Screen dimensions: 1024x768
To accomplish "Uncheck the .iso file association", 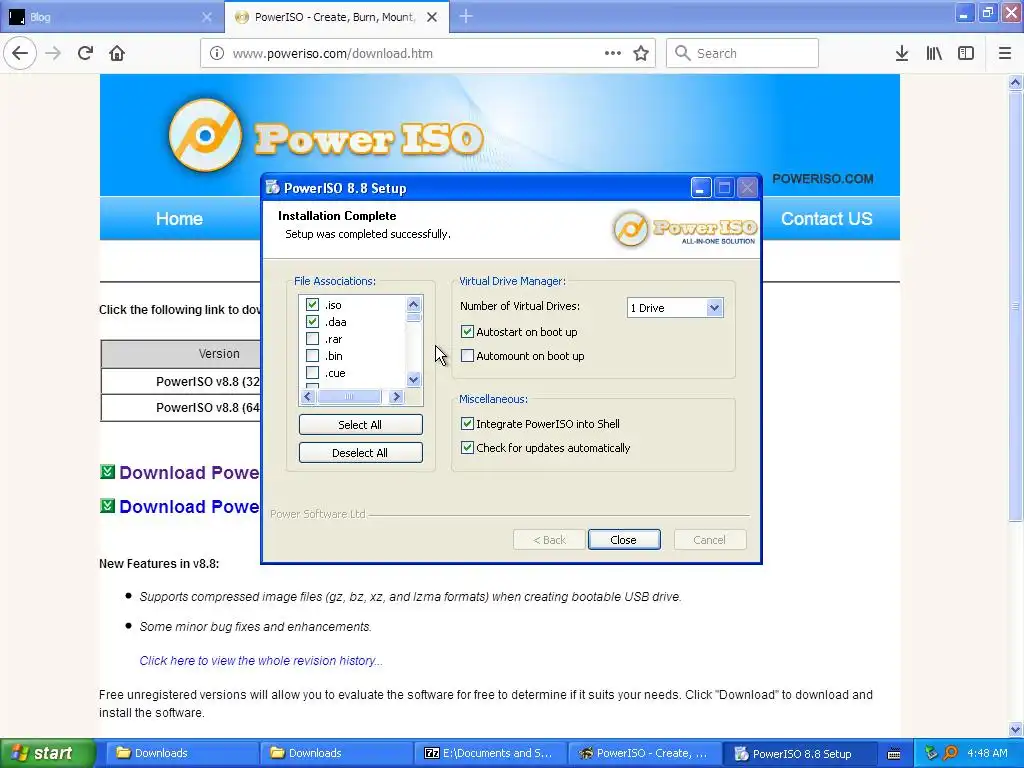I will [x=312, y=304].
